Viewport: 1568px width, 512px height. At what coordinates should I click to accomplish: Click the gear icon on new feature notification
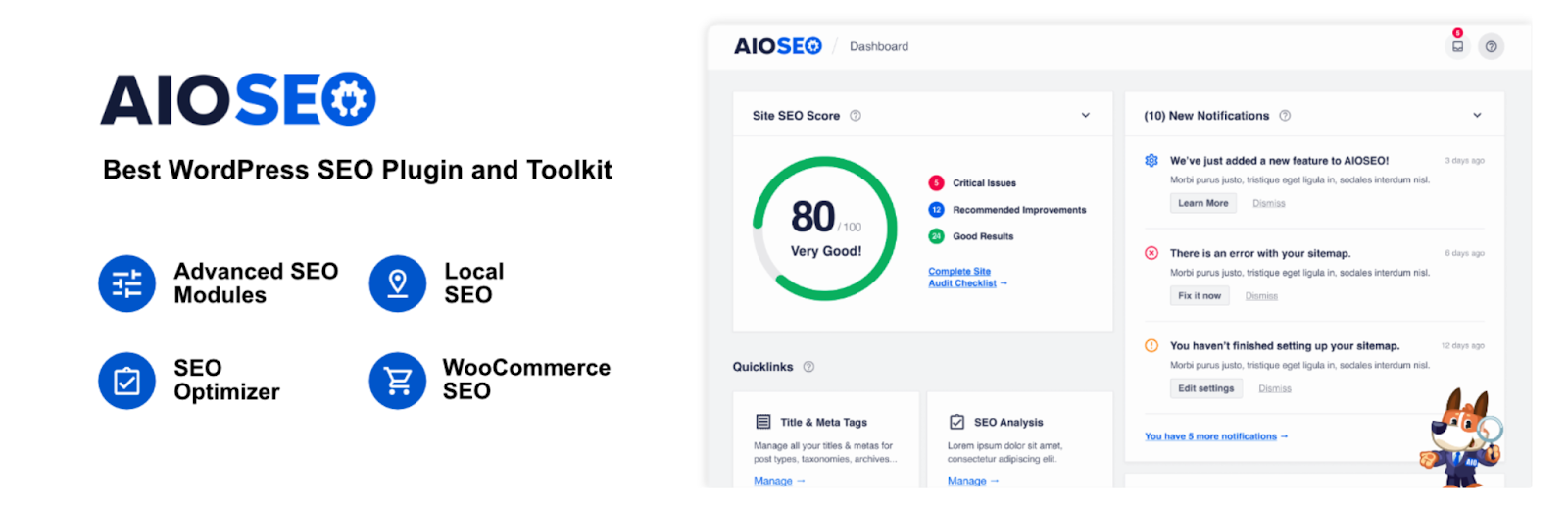[x=1151, y=161]
